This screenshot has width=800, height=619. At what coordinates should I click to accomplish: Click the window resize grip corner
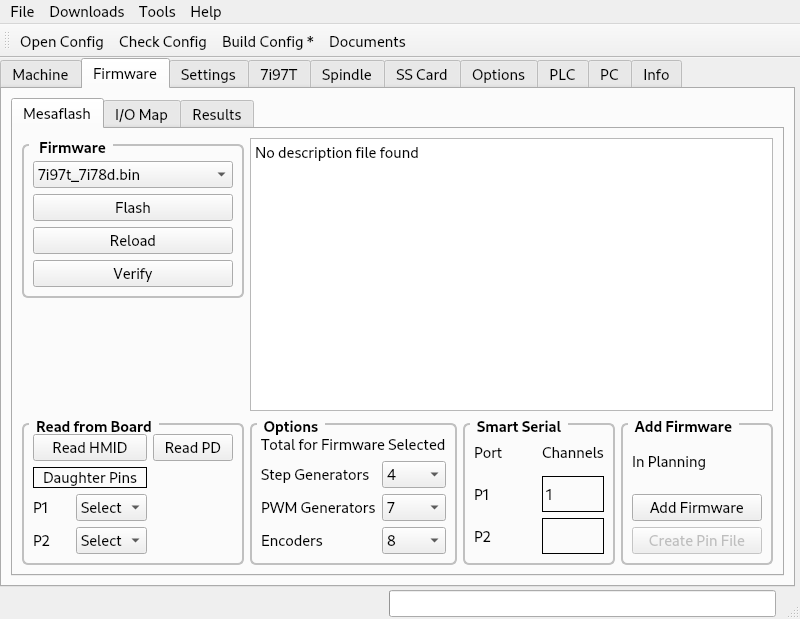point(794,612)
